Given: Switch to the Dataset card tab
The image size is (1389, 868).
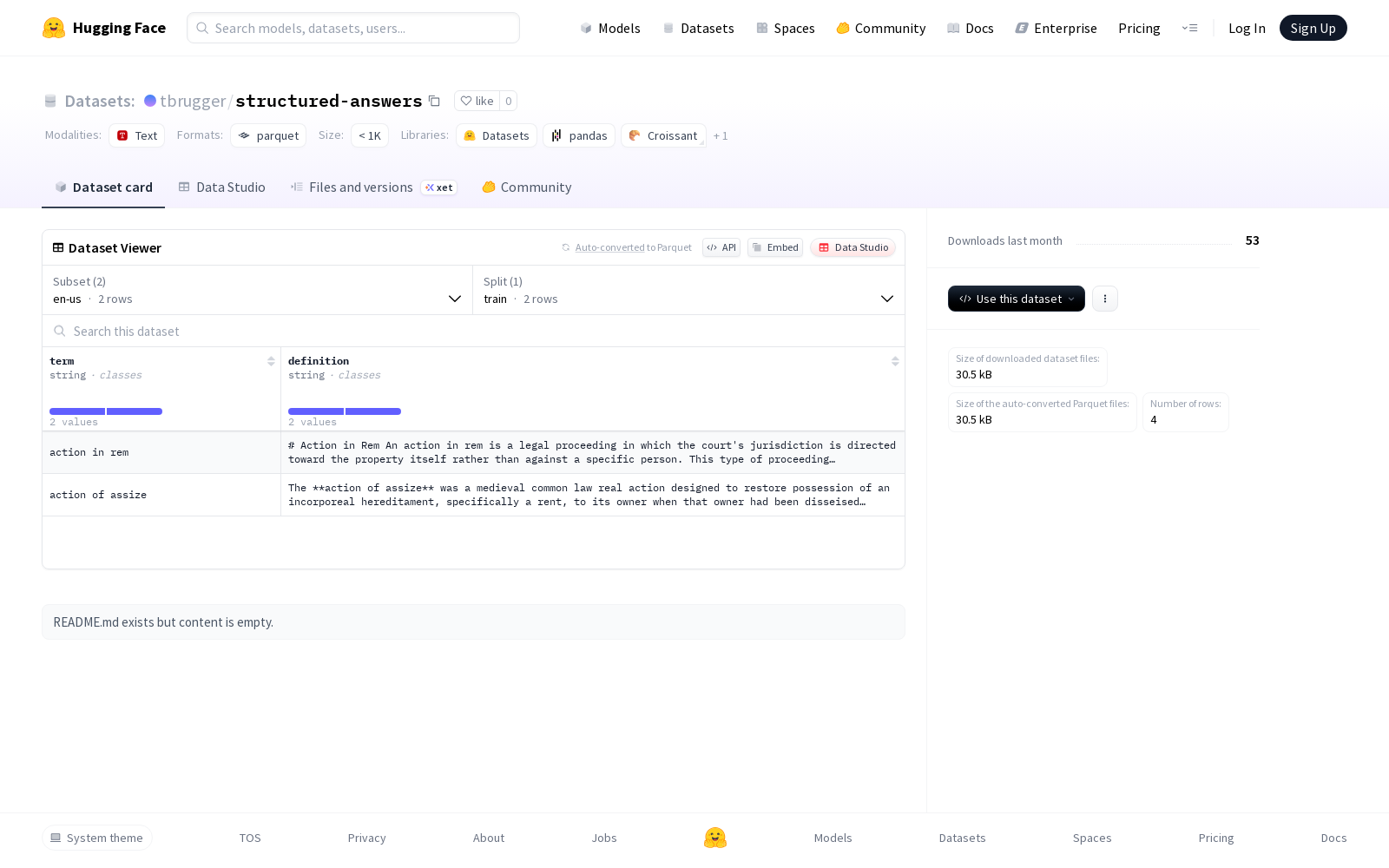Looking at the screenshot, I should tap(103, 187).
